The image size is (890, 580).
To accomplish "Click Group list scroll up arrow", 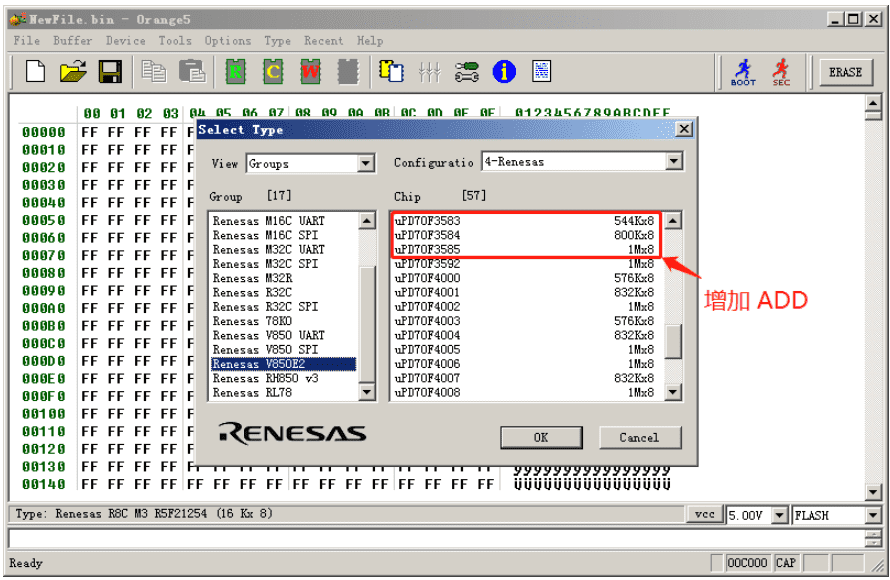I will coord(367,221).
